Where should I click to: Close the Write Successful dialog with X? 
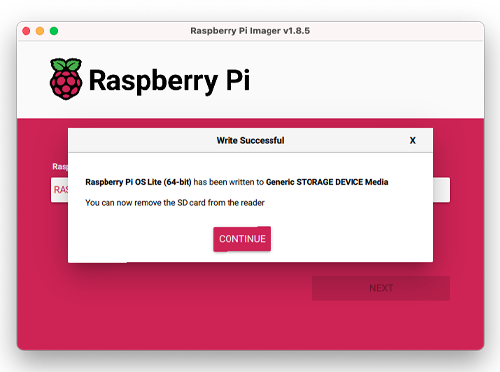tap(413, 141)
